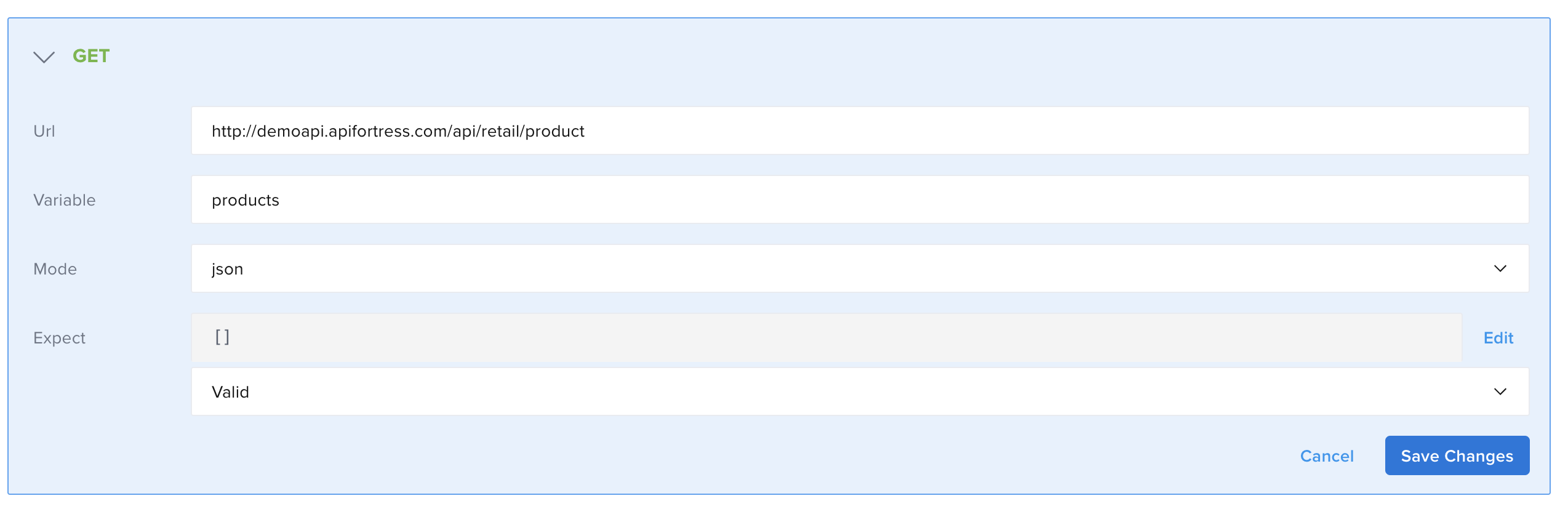Viewport: 1568px width, 517px height.
Task: Click the Edit link beside Expect
Action: click(x=1498, y=338)
